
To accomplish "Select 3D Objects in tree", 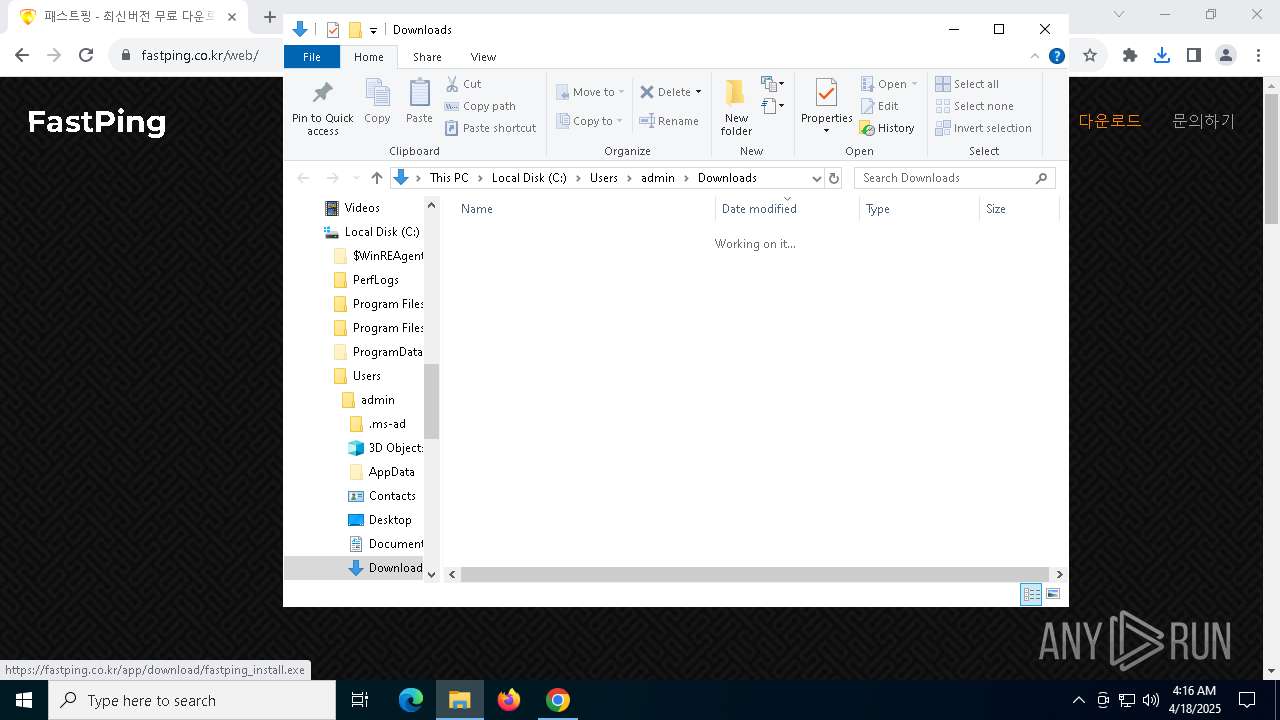I will pyautogui.click(x=395, y=448).
